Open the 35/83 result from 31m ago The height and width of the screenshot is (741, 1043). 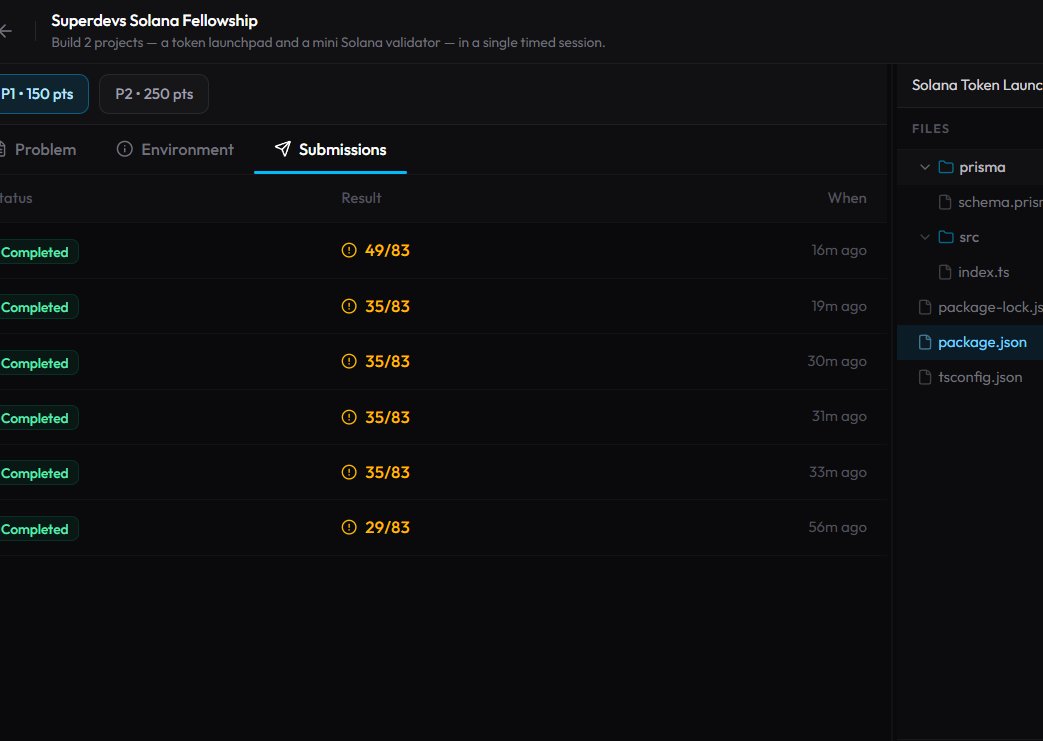pos(387,417)
